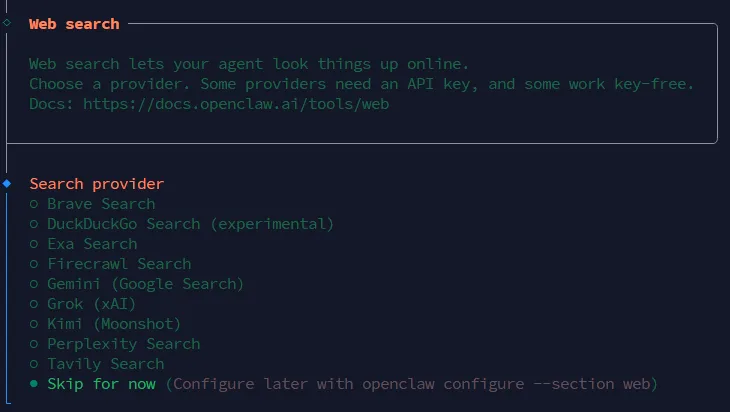This screenshot has width=730, height=412.
Task: Select the Brave Search radio option
Action: (34, 204)
